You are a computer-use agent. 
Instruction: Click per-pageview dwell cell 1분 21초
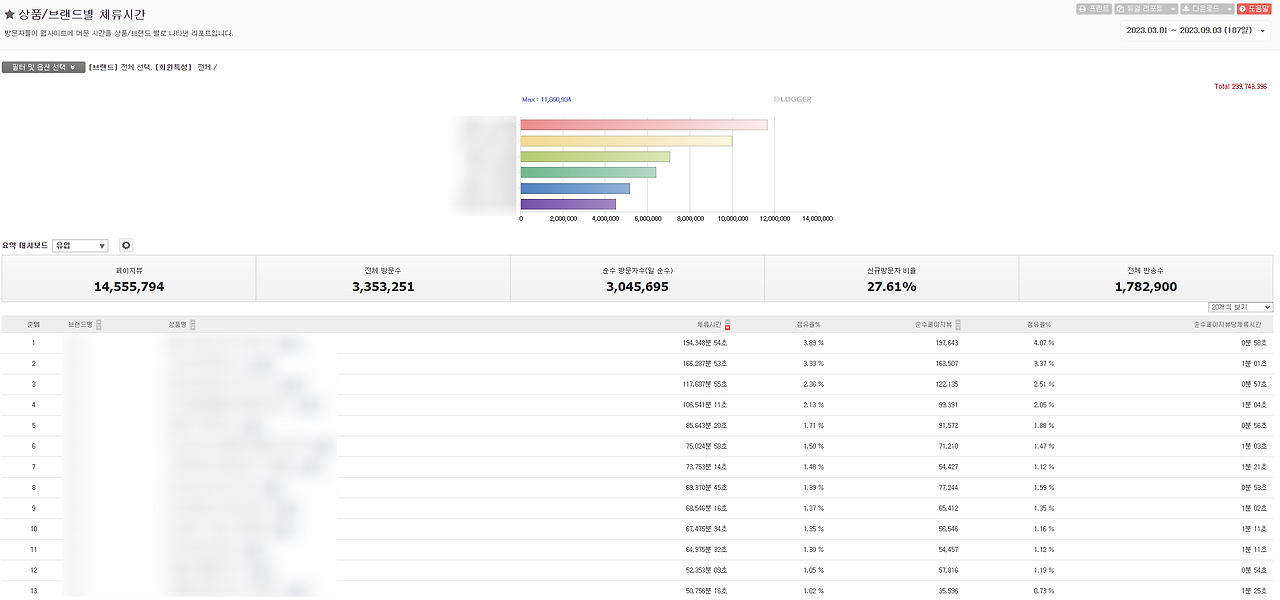point(1252,467)
